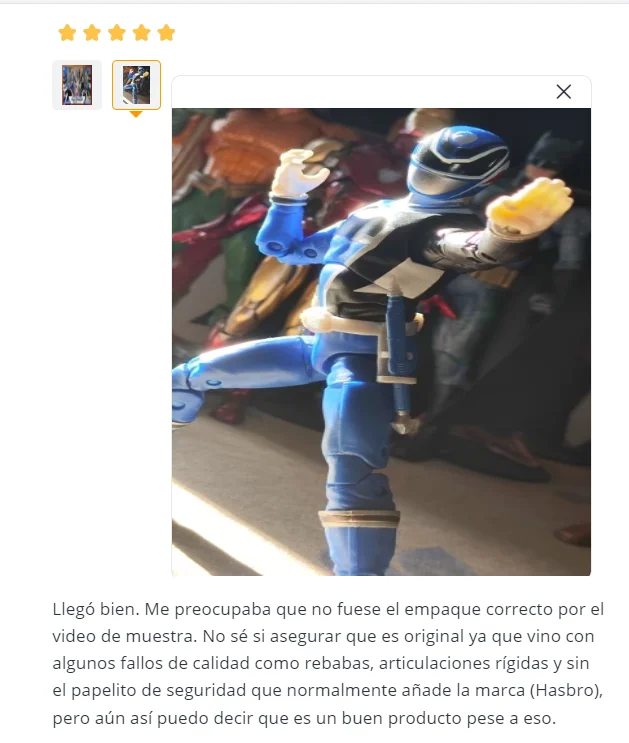Click the blue ranger's helmet in the photo
The image size is (629, 743).
click(x=456, y=161)
